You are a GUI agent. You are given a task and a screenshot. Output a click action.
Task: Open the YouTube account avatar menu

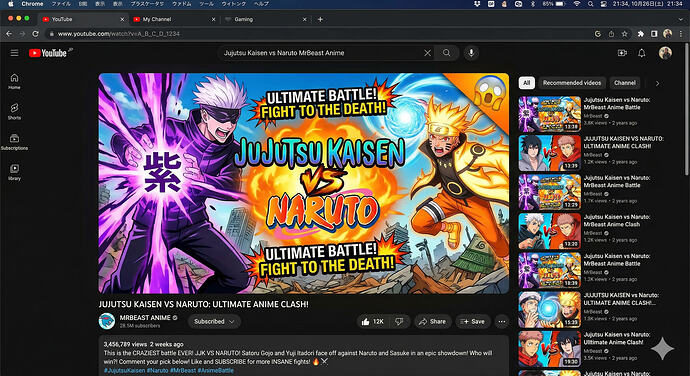[x=665, y=53]
